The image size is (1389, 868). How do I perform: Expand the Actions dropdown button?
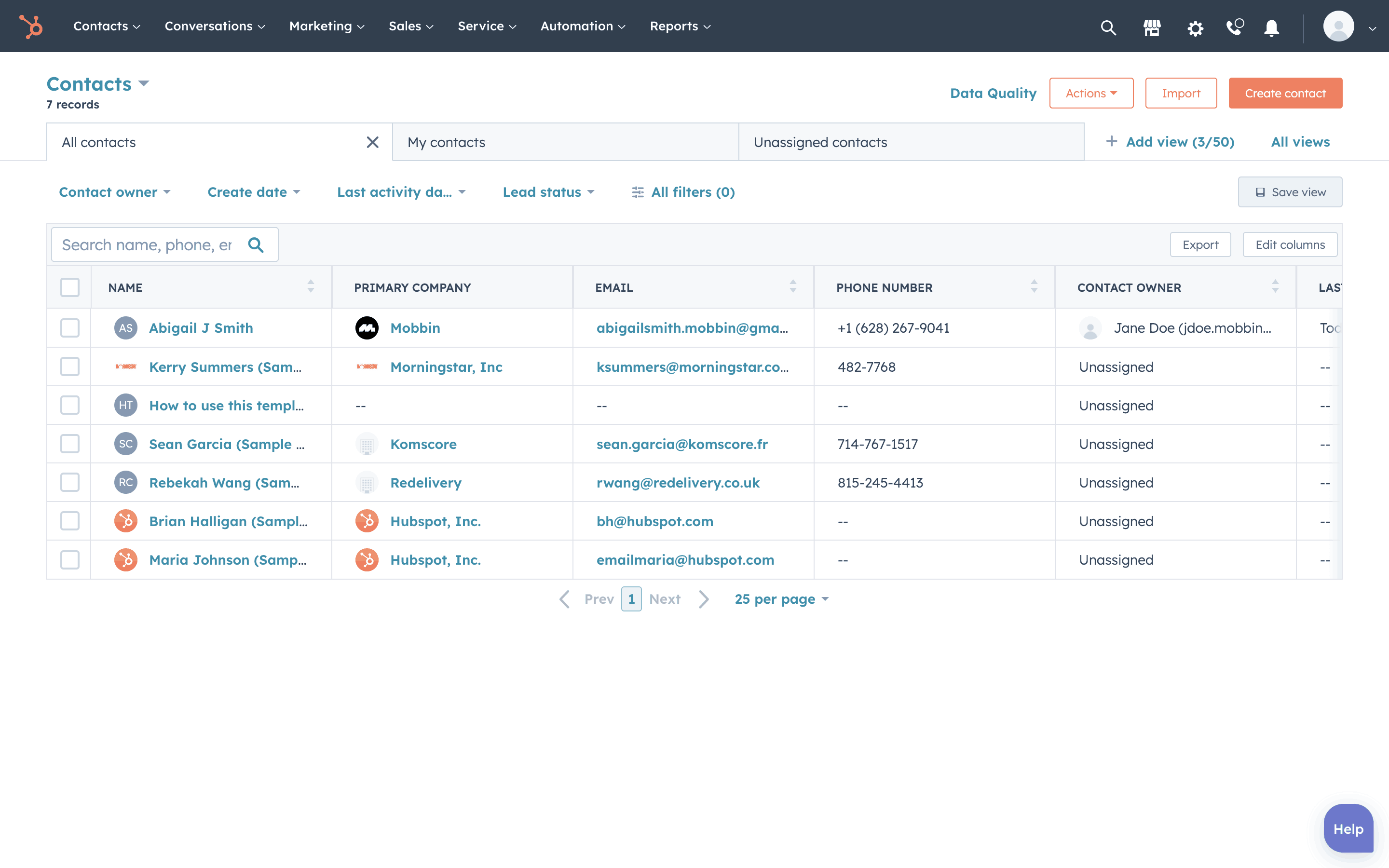(x=1090, y=93)
